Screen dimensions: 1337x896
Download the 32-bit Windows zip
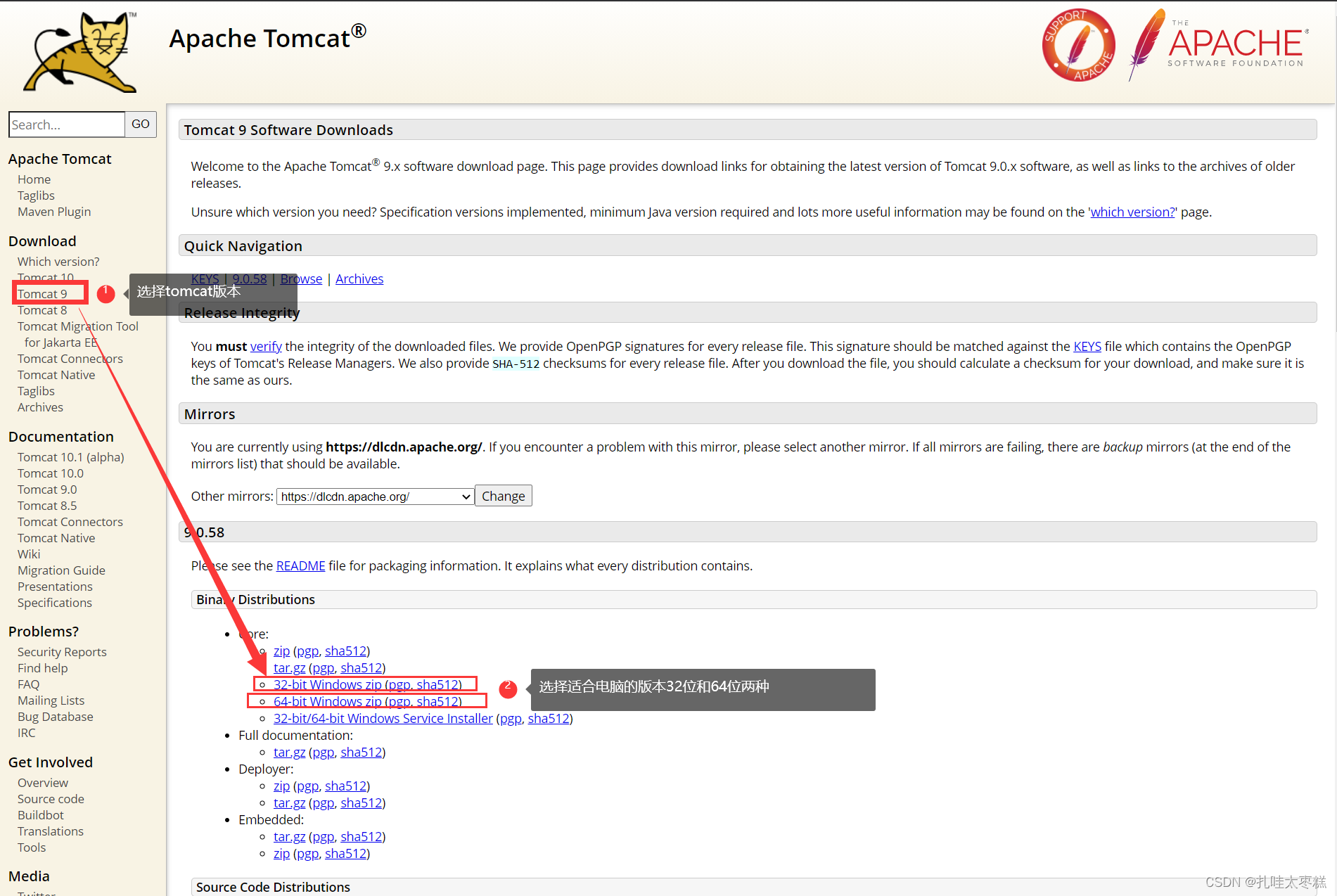point(328,684)
